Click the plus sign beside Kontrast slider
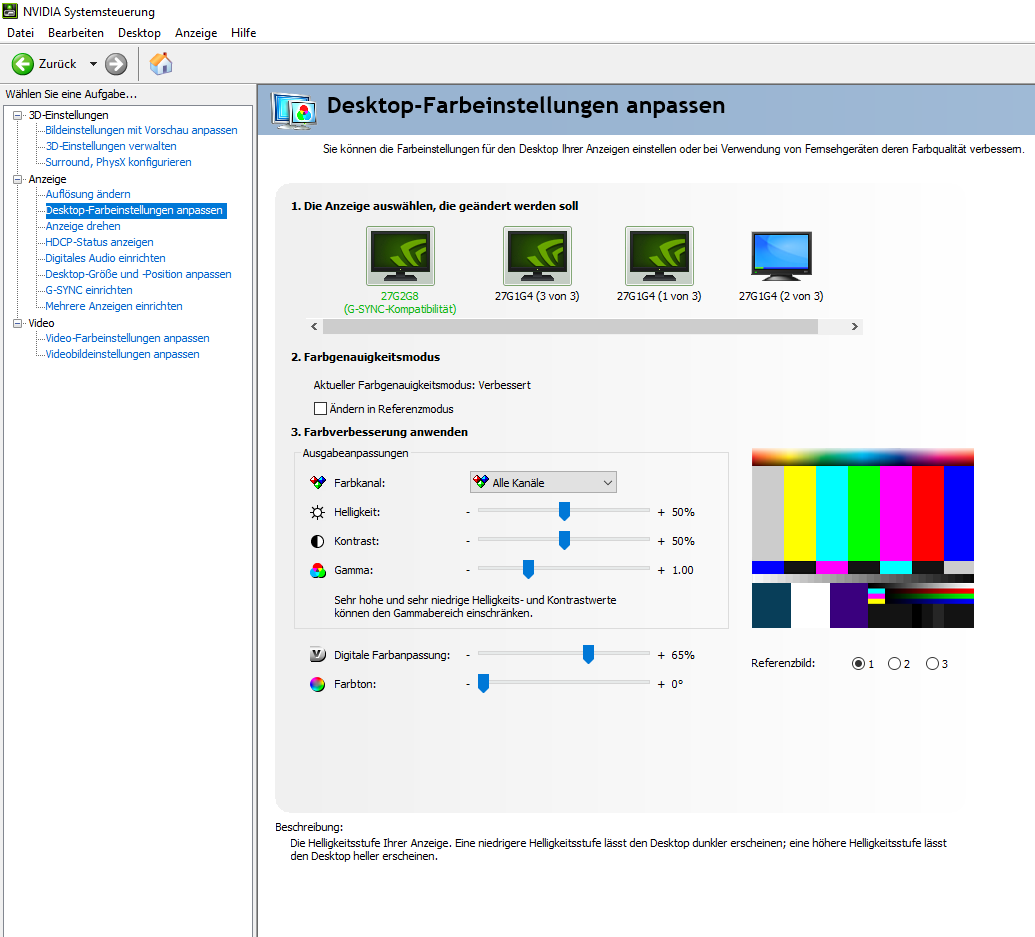1035x937 pixels. pos(661,541)
